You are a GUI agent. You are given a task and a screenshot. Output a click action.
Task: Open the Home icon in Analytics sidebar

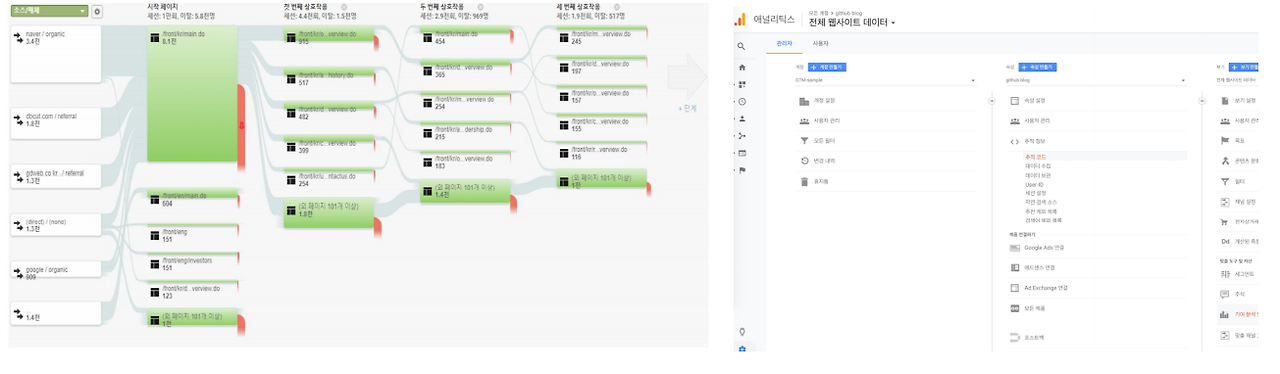click(x=741, y=67)
